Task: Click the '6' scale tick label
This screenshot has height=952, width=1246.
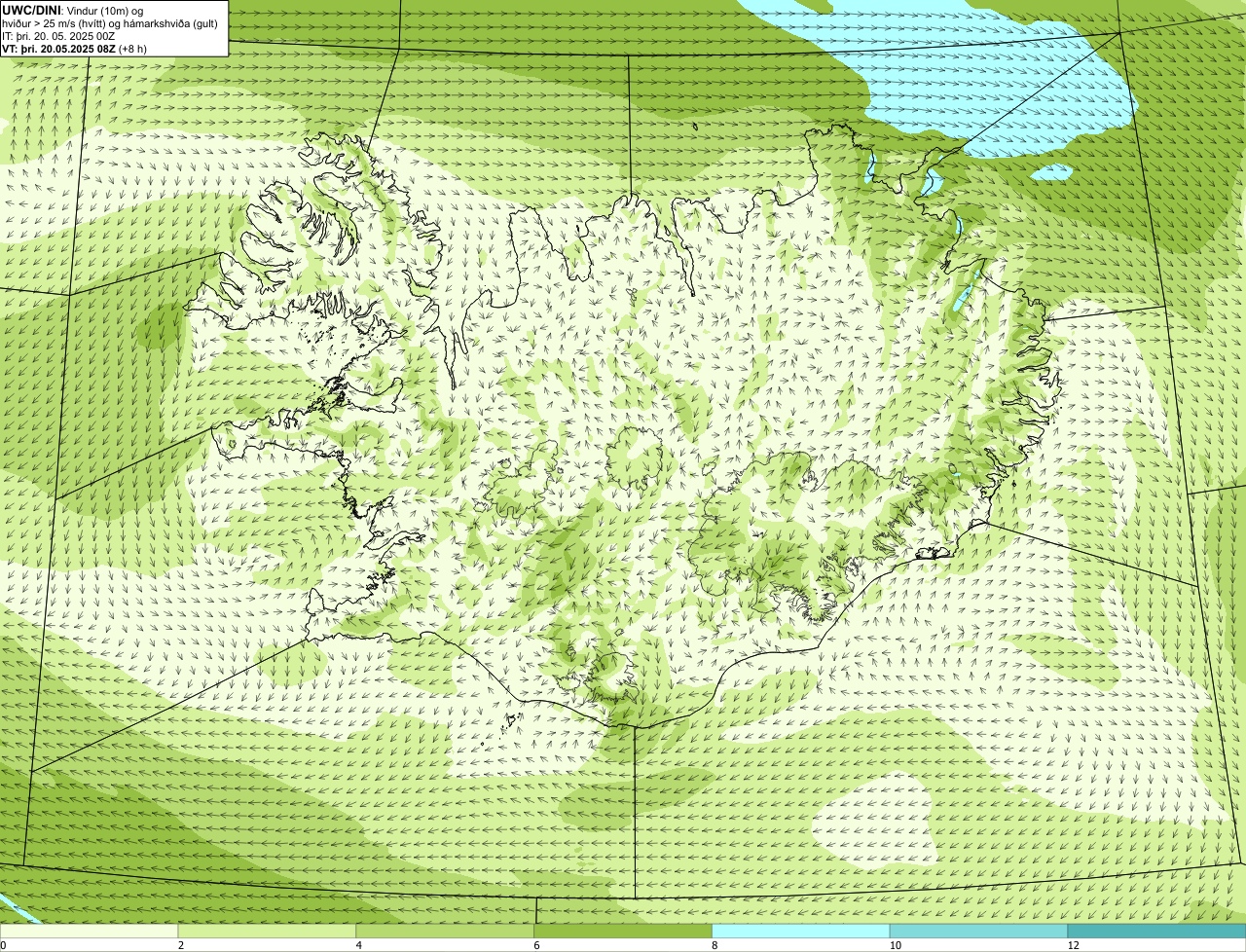Action: (536, 945)
